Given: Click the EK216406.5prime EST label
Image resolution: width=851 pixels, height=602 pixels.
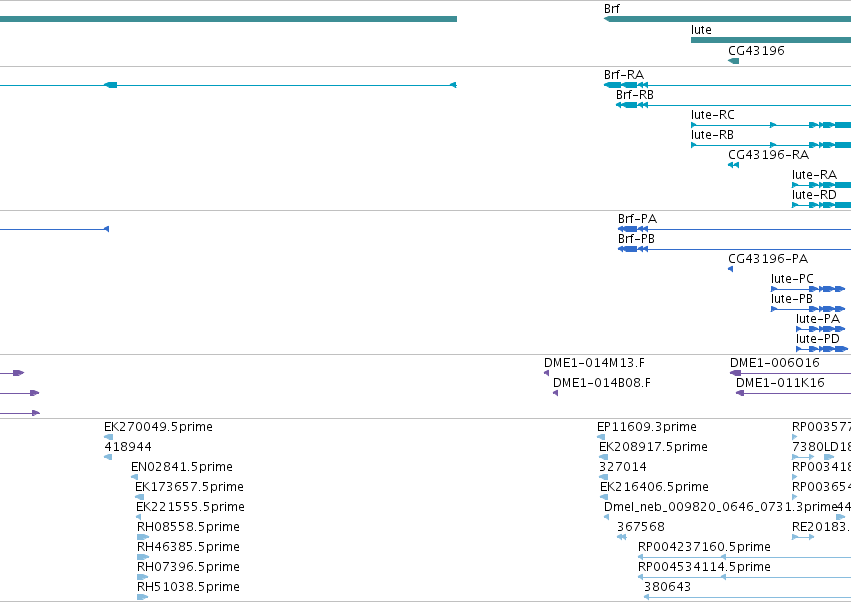Looking at the screenshot, I should (654, 487).
